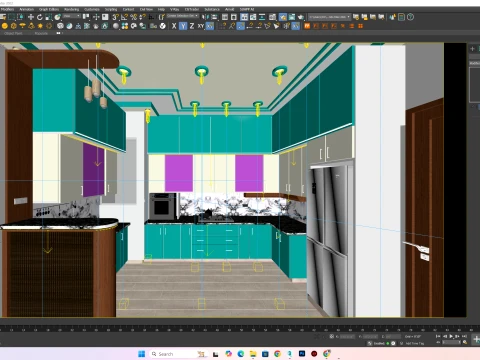Screen dimensions: 480x360
Task: Open the Arnold menu
Action: click(230, 9)
